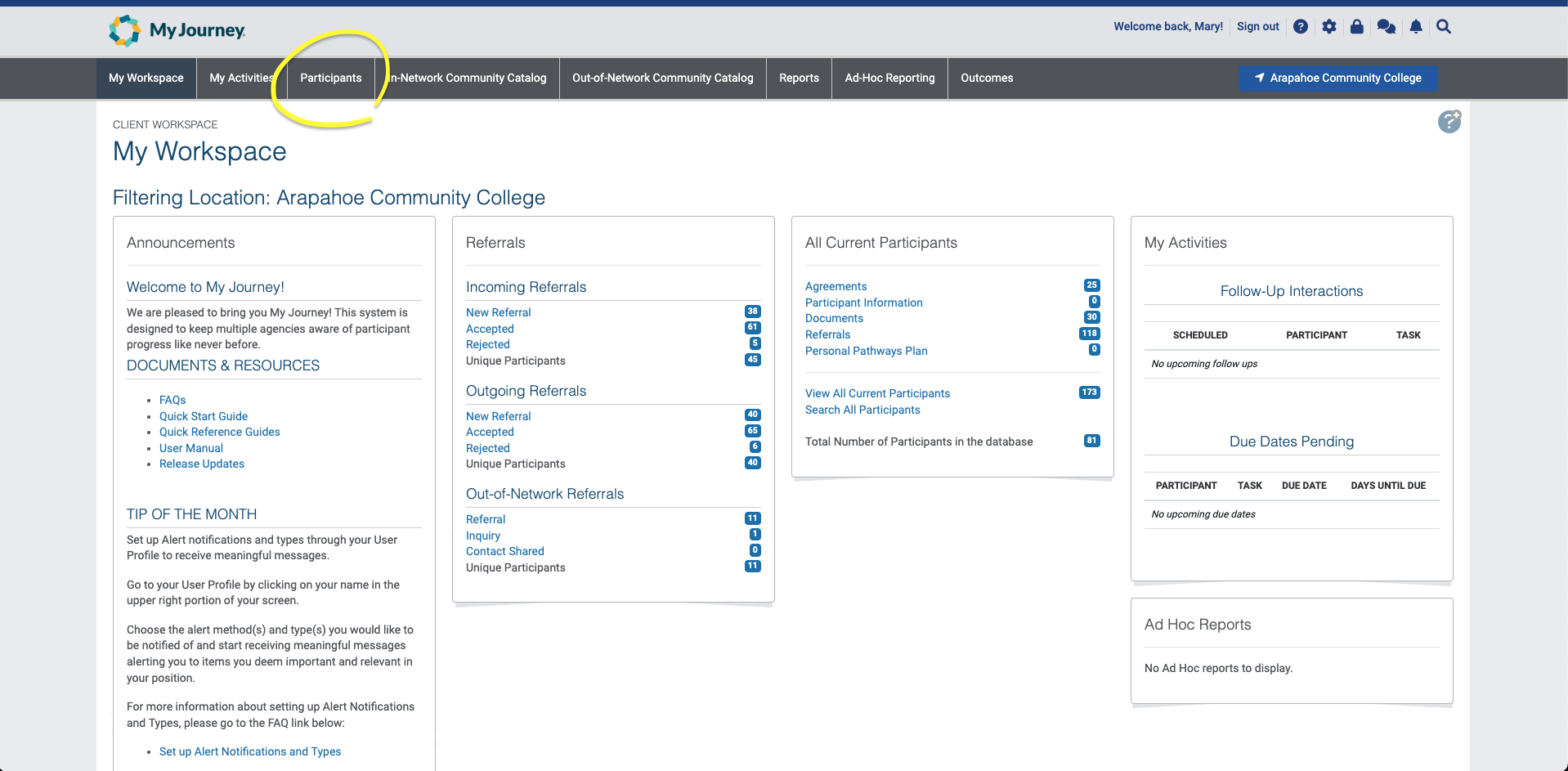Screen dimensions: 1568x771
Task: Click the Agreements count badge 25
Action: 1091,285
